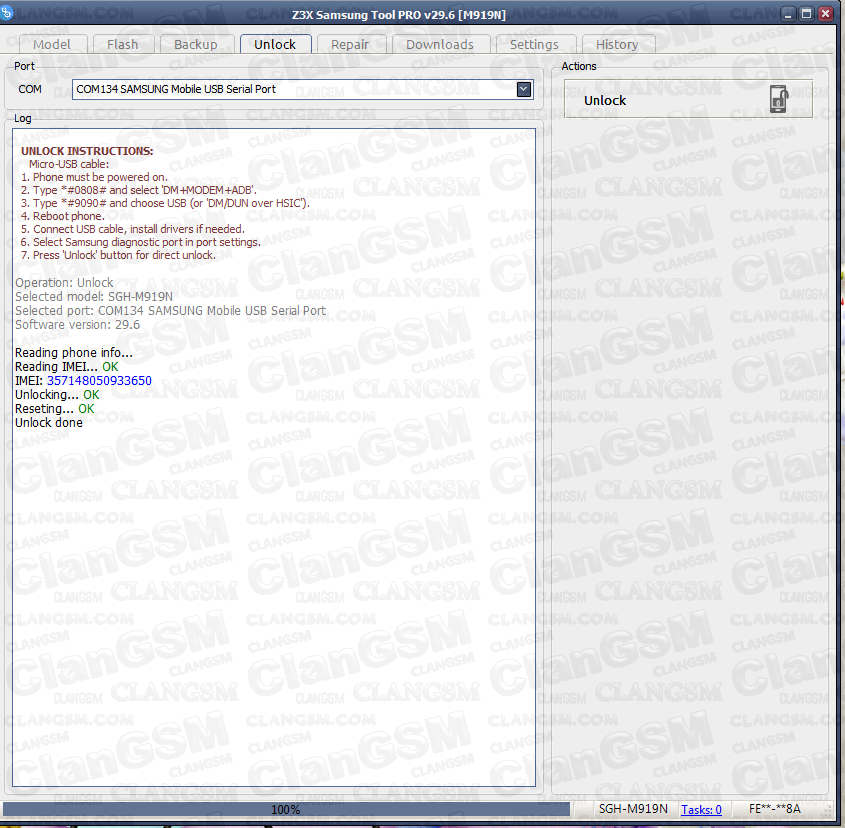Switch to the Settings tab
The width and height of the screenshot is (845, 828).
pos(534,44)
